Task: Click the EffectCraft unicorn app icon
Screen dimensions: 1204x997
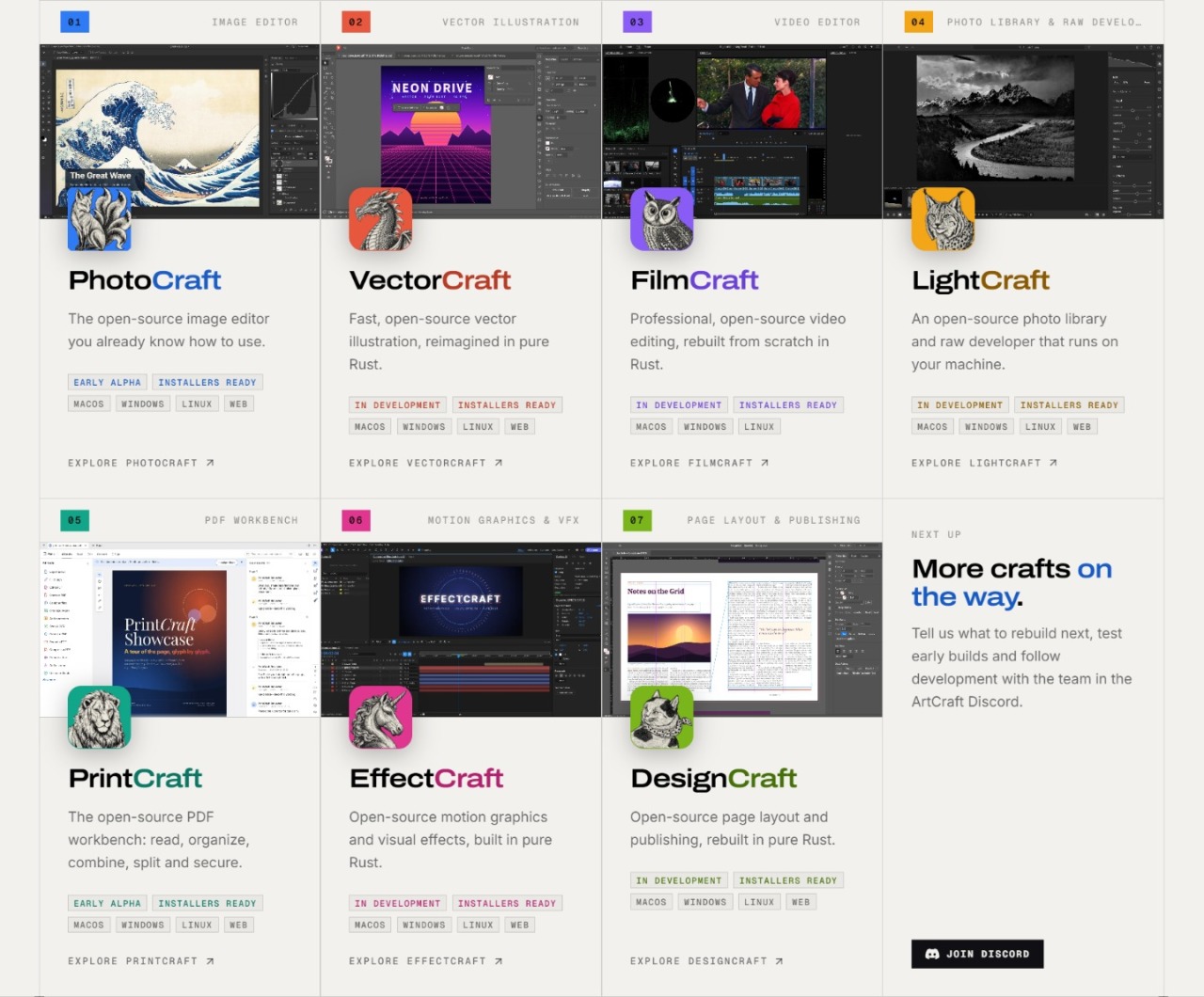Action: [x=380, y=718]
